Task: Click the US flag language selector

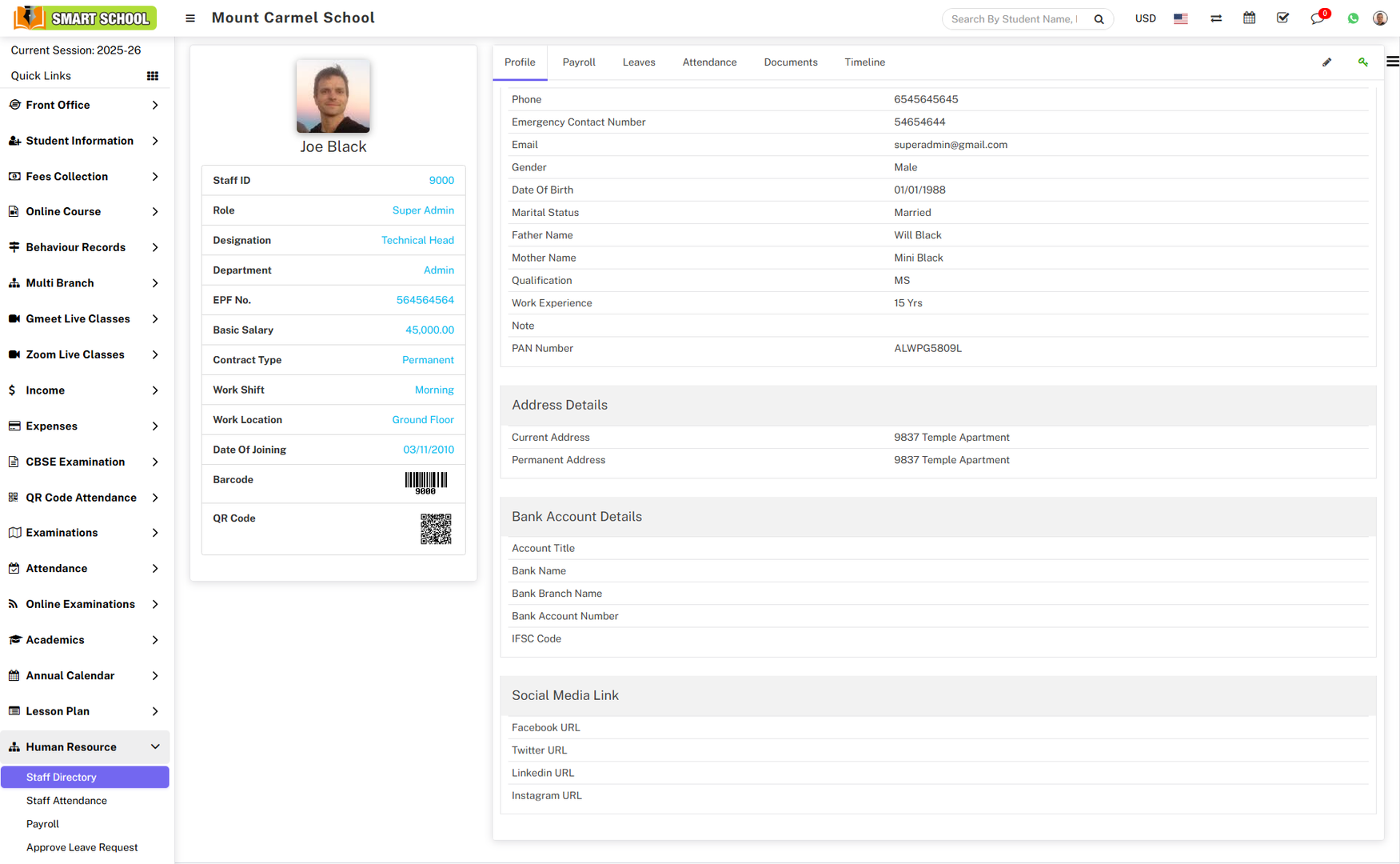Action: coord(1180,18)
